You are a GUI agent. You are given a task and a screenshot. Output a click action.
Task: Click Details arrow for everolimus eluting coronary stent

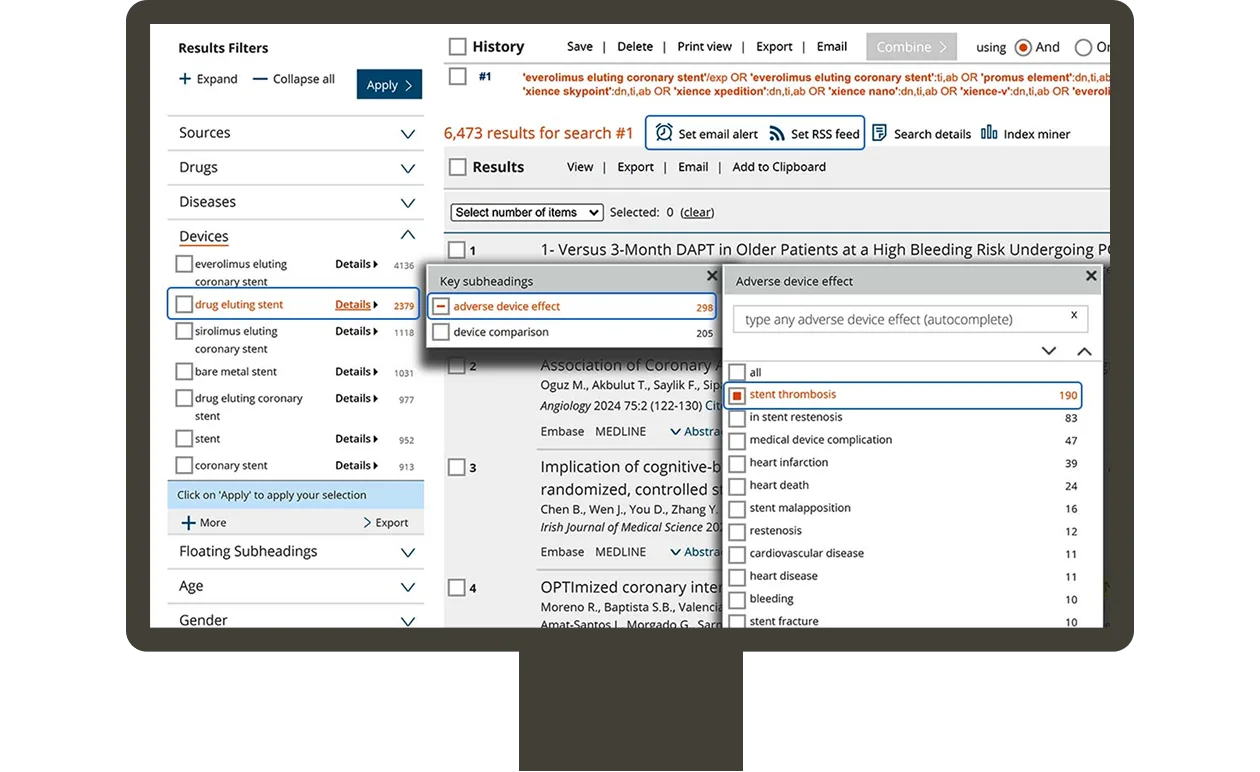pos(375,265)
